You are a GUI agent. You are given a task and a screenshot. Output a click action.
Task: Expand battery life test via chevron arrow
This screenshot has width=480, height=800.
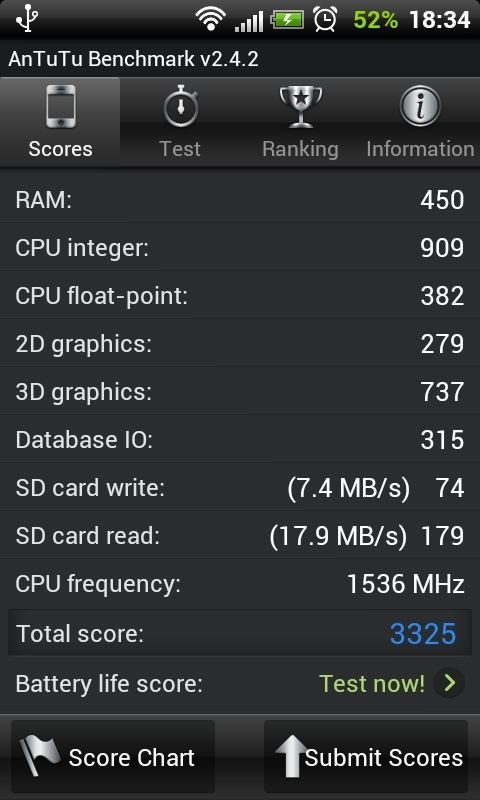pyautogui.click(x=449, y=683)
